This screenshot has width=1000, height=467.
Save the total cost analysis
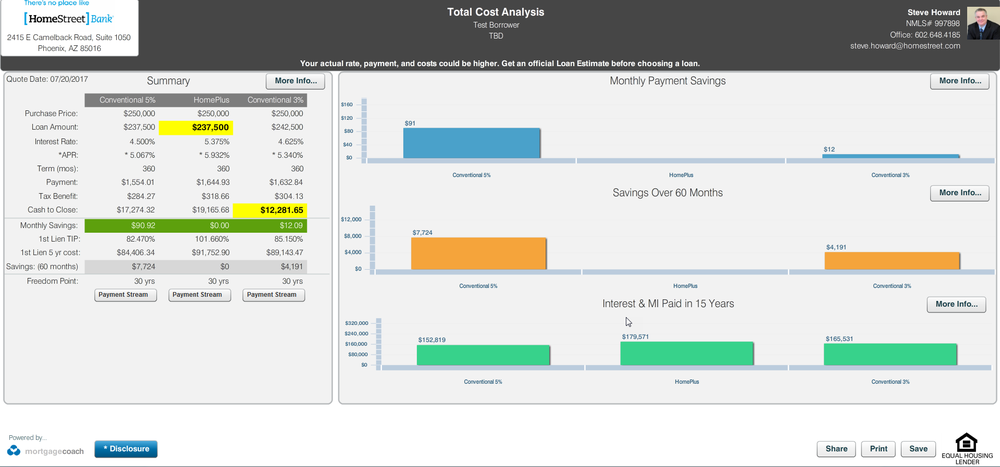pos(917,449)
